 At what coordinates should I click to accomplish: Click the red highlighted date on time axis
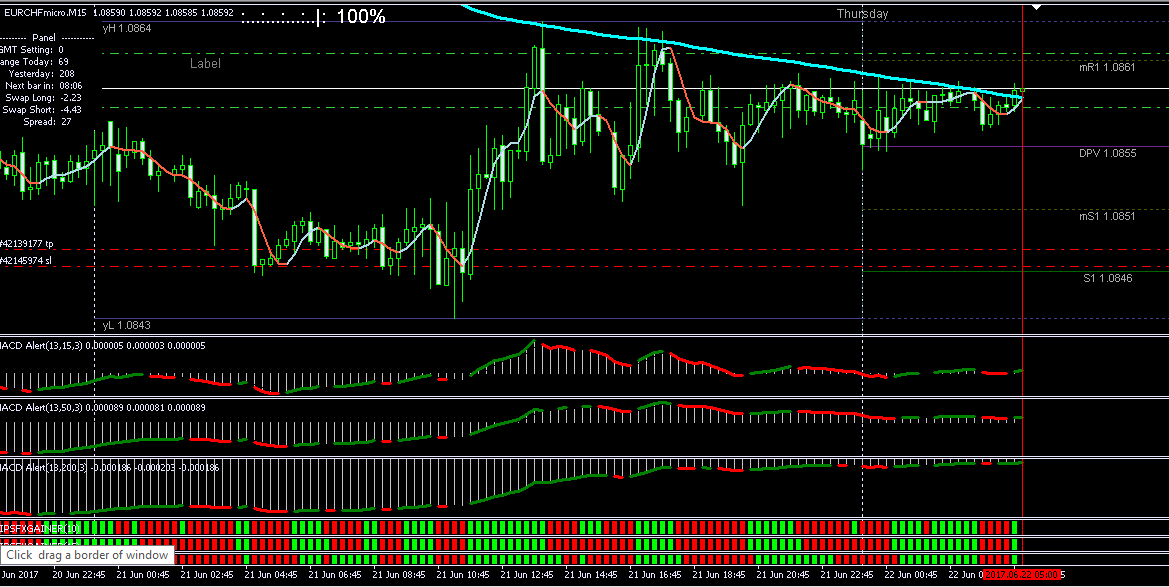point(1022,576)
